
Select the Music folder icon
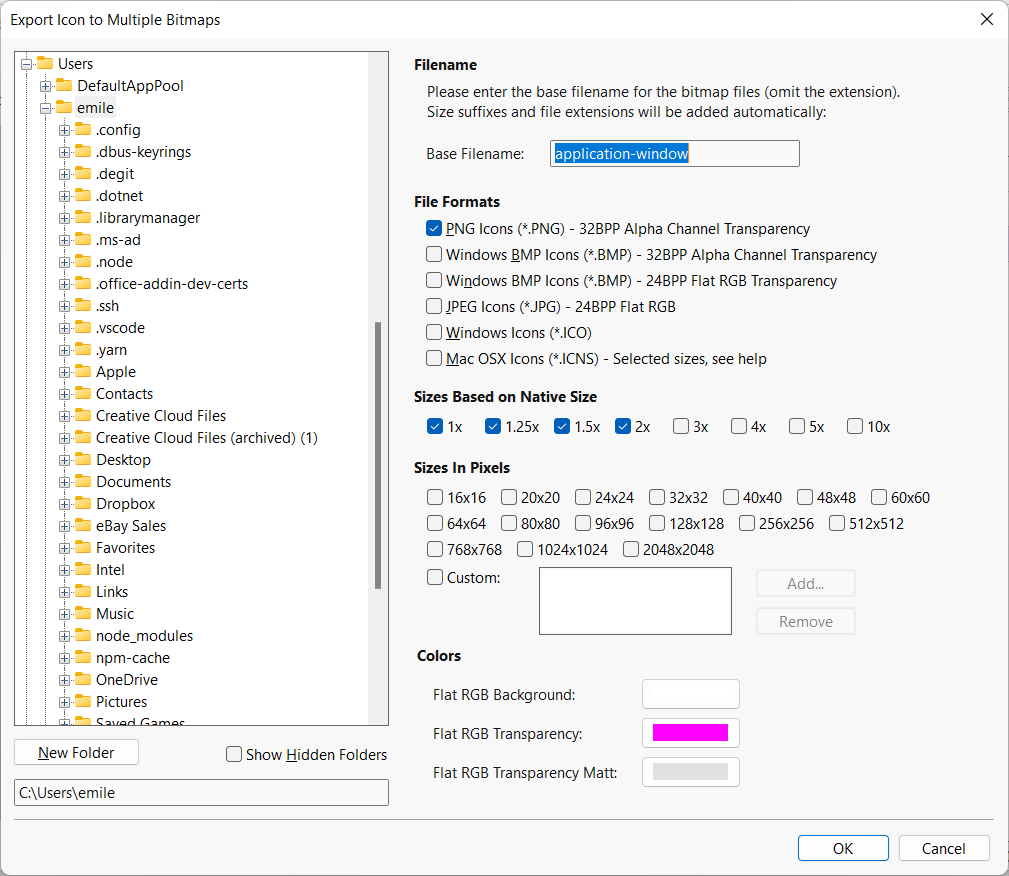coord(82,614)
